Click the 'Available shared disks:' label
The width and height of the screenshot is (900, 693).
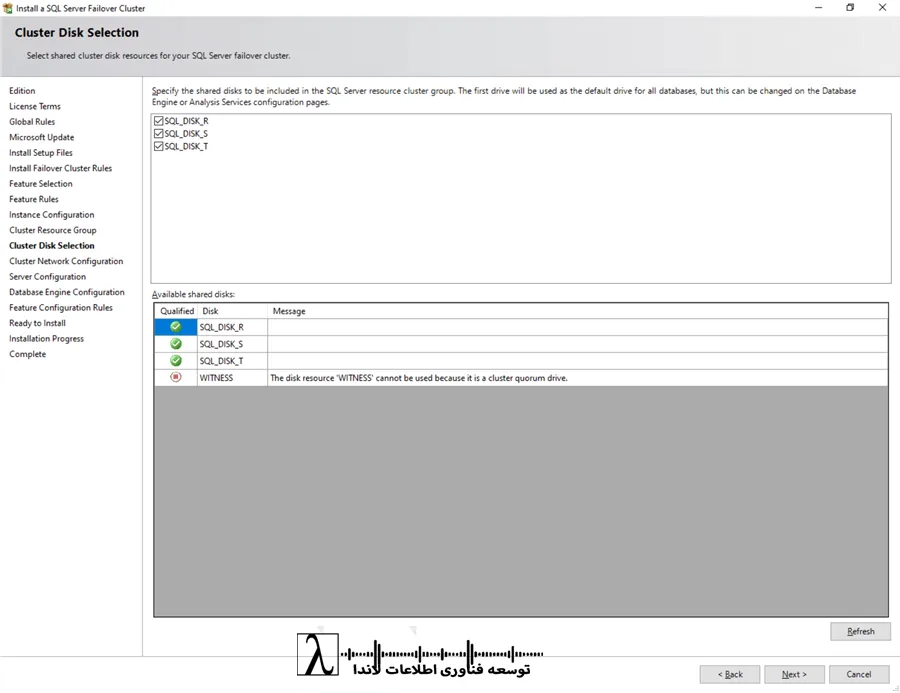coord(193,294)
